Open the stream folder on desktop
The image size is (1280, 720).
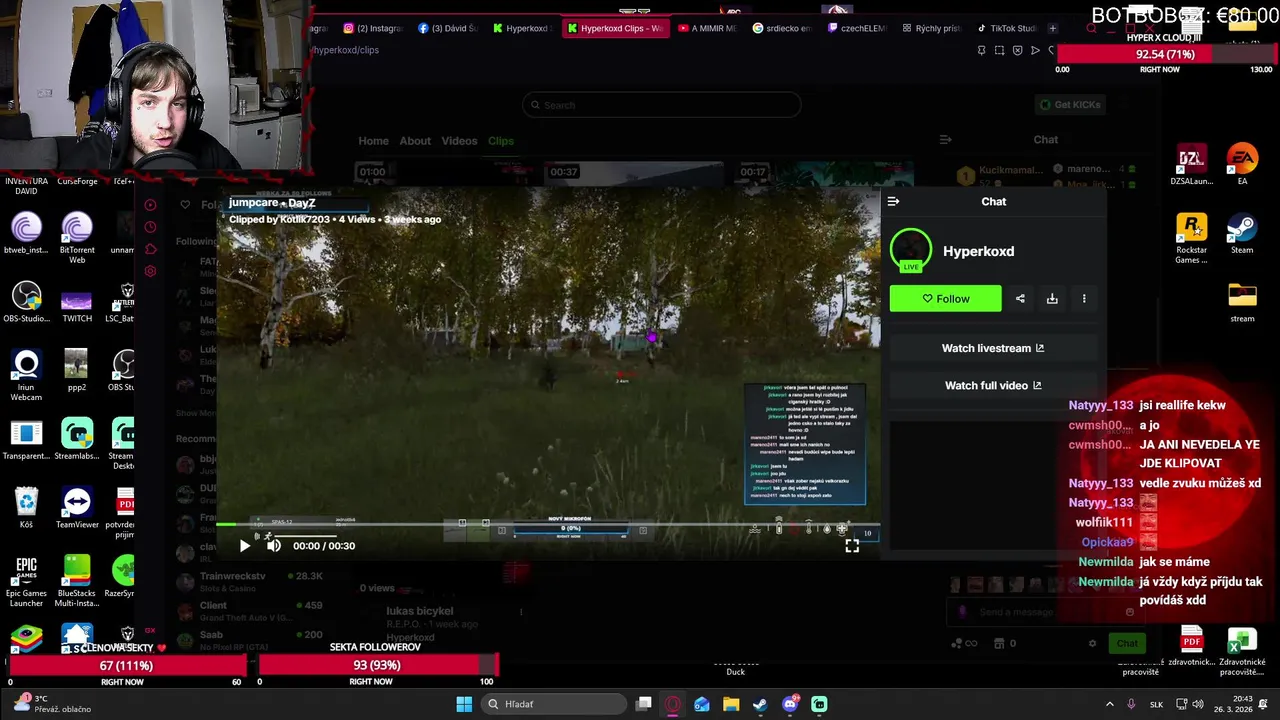(1242, 302)
